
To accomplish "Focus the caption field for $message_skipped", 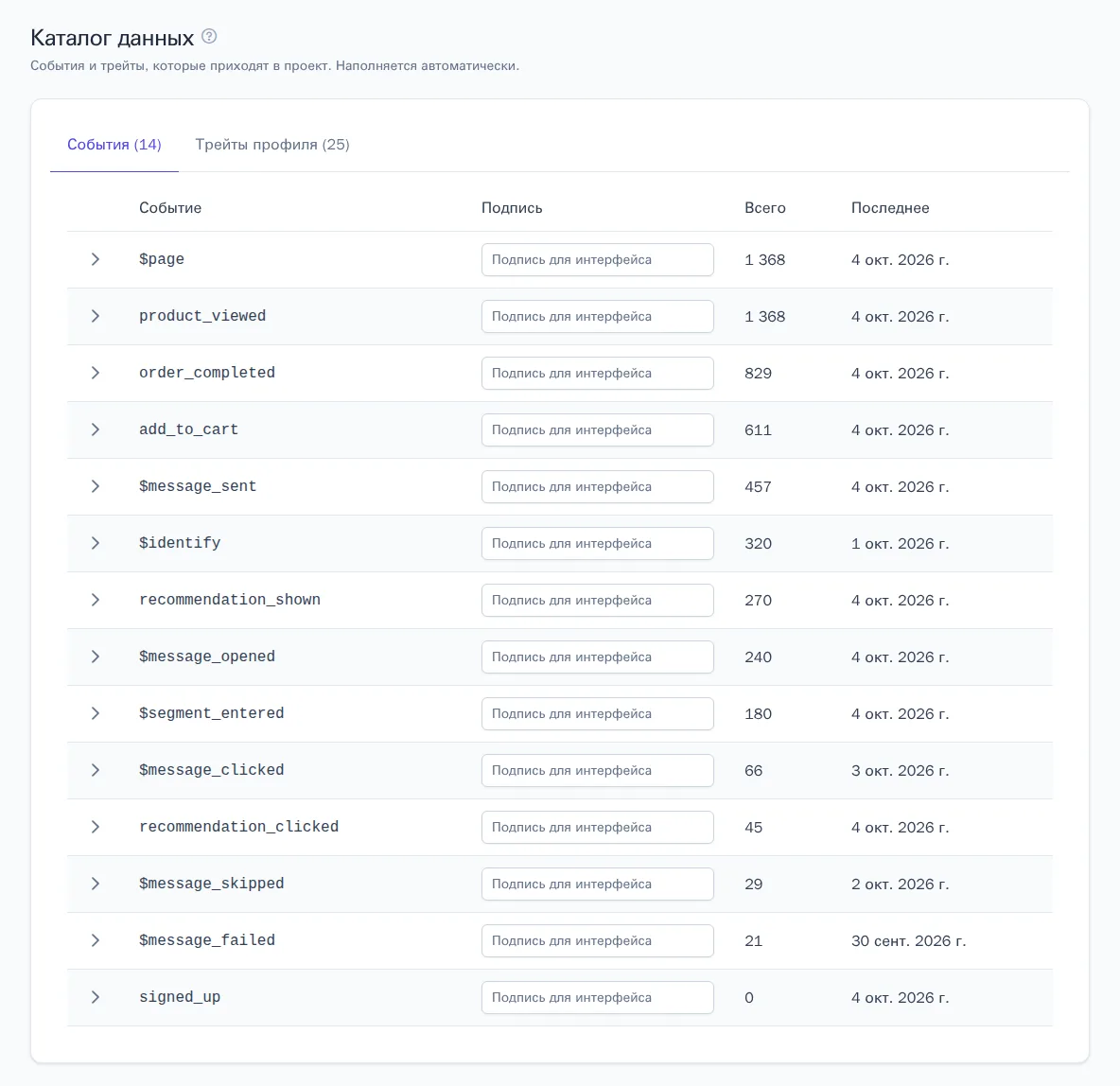I will [x=597, y=885].
